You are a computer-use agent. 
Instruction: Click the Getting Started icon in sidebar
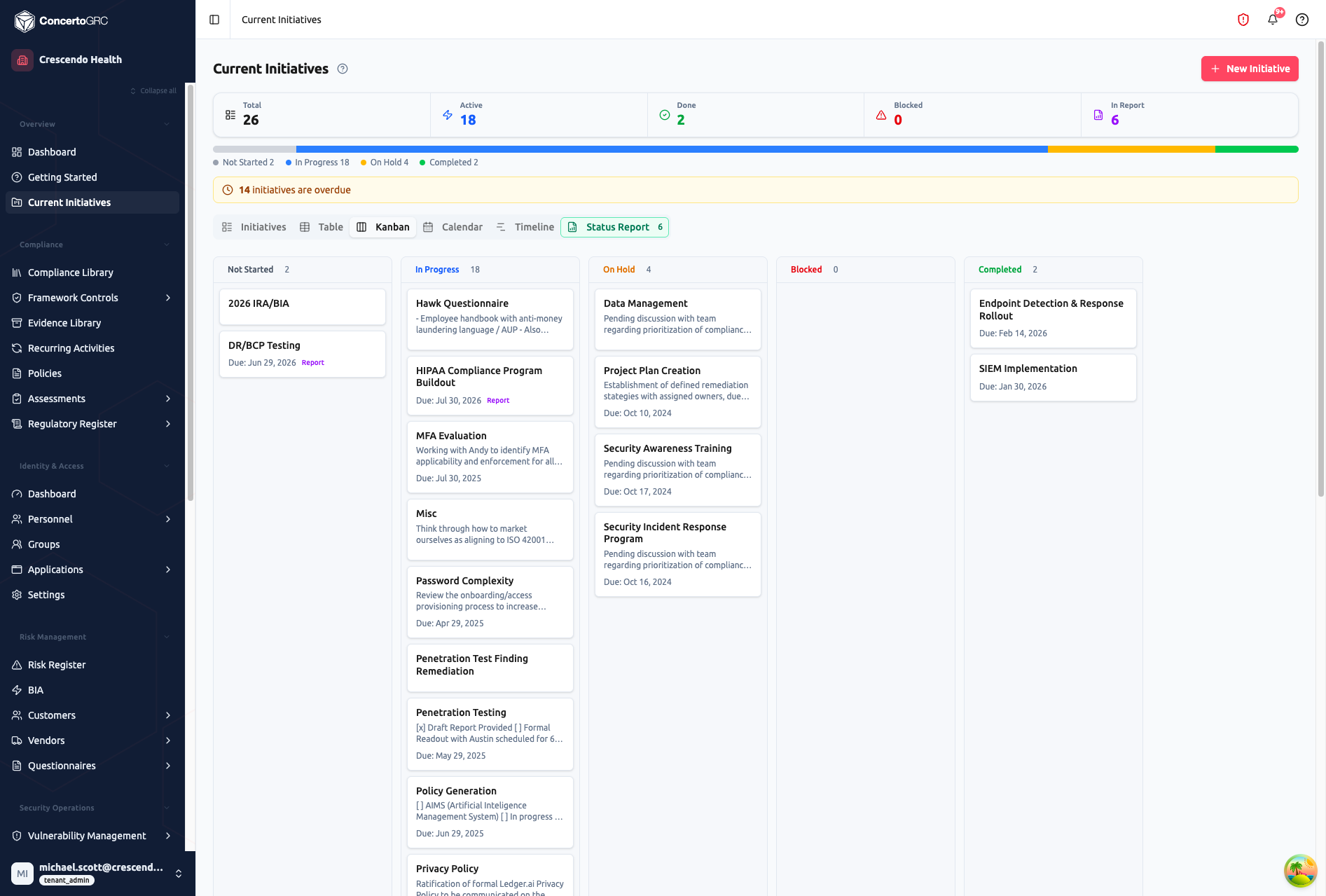(x=17, y=177)
